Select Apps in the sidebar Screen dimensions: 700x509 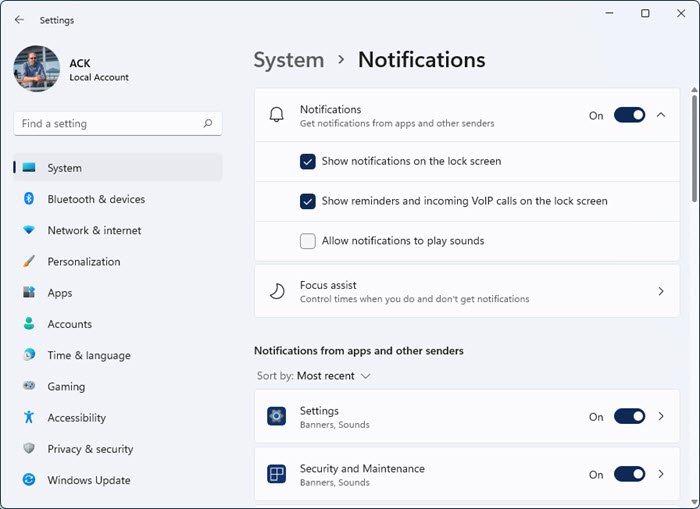(x=60, y=293)
